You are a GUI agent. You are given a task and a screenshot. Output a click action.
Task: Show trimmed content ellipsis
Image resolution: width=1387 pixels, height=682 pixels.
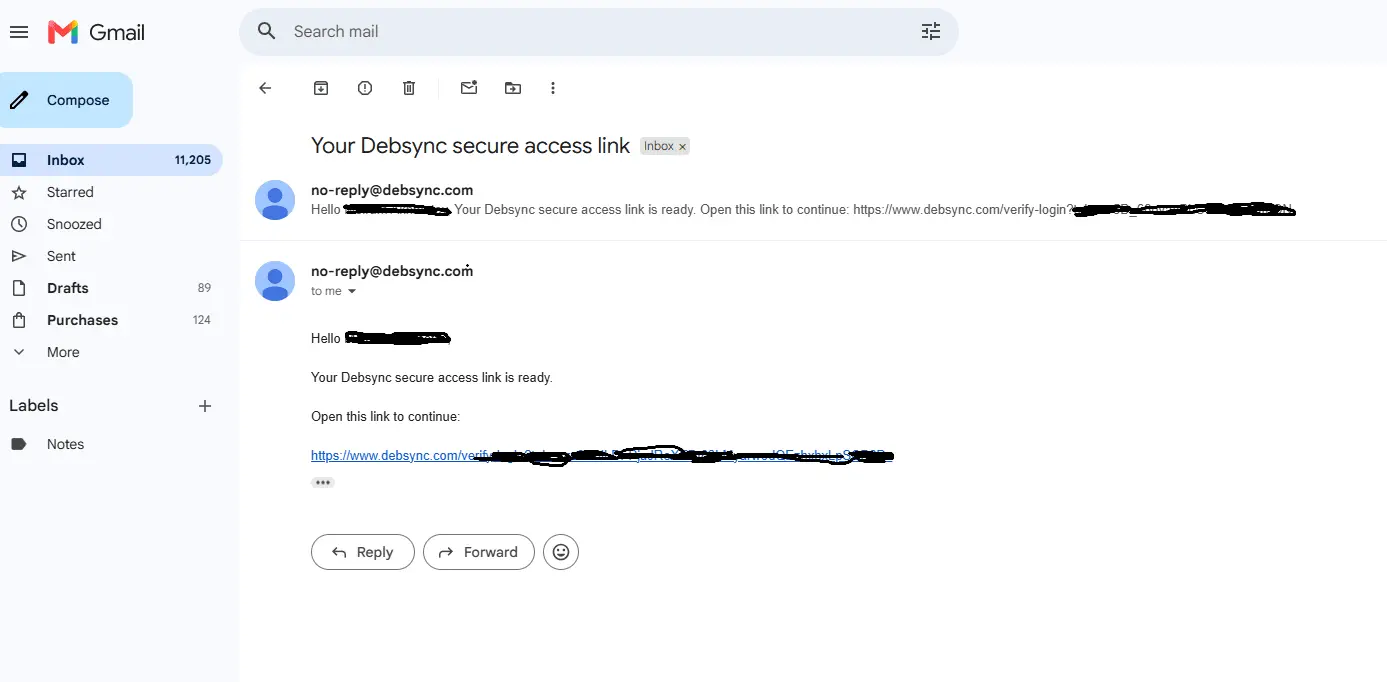322,482
